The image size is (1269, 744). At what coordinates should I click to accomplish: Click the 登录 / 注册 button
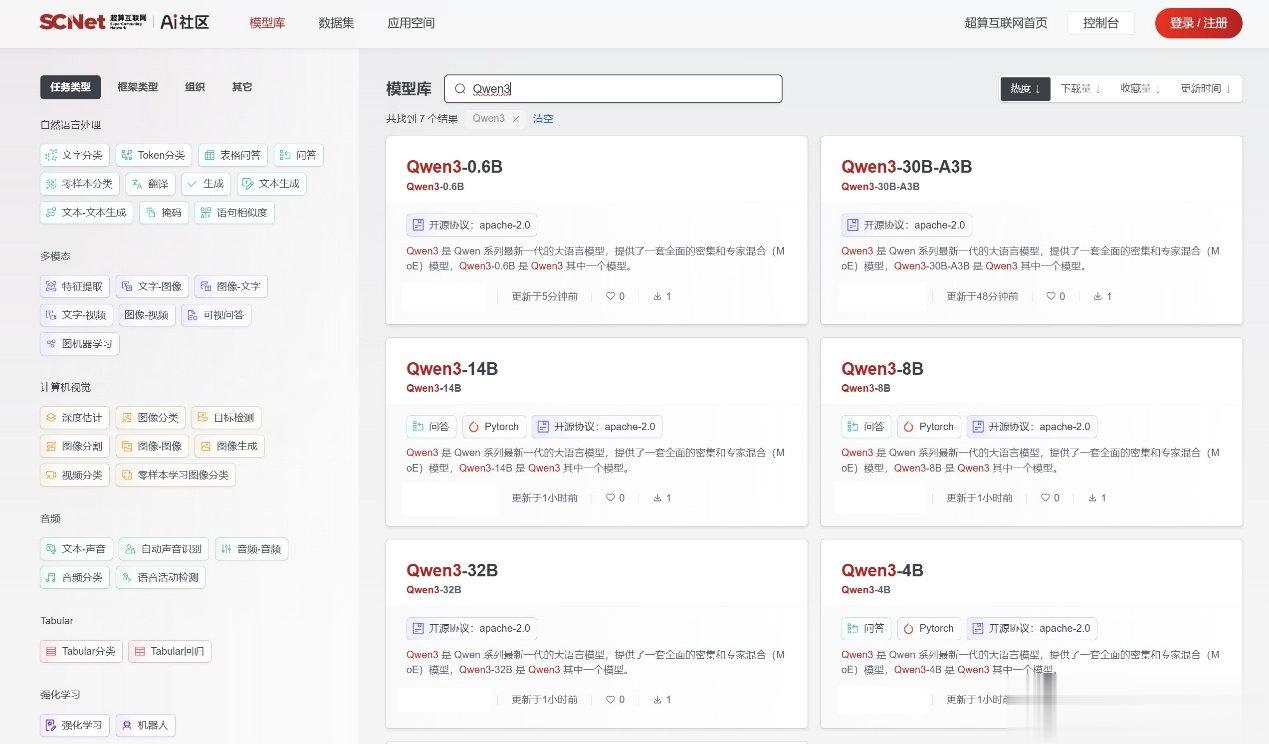pos(1198,23)
